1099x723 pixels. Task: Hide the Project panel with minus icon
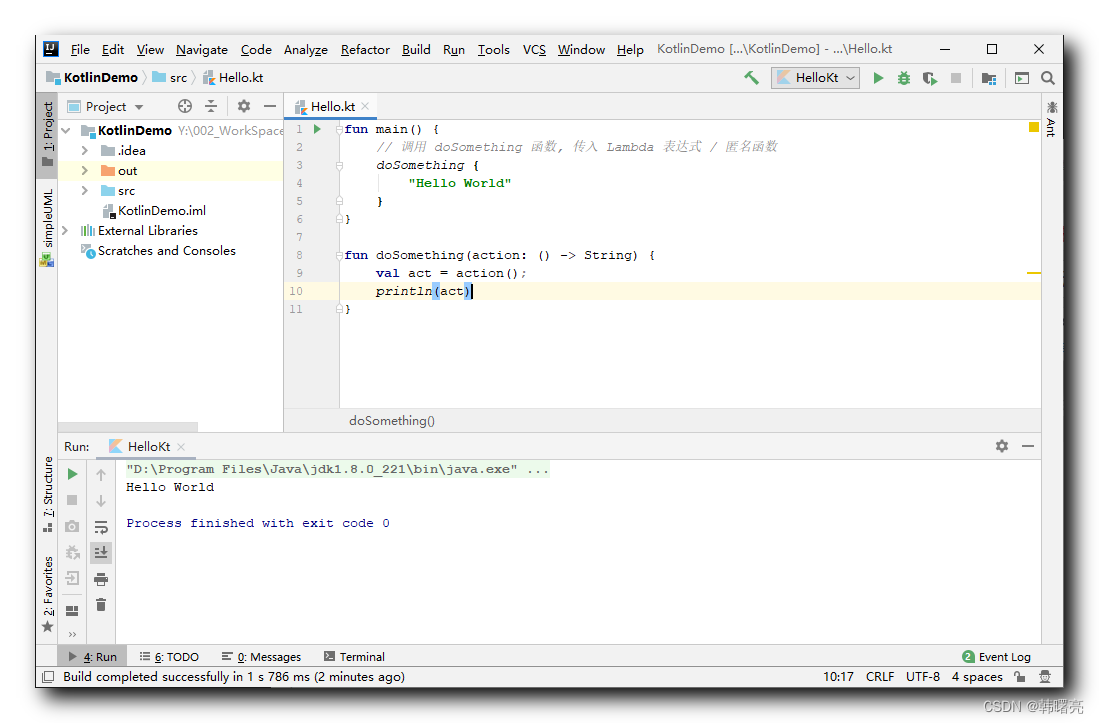tap(270, 106)
